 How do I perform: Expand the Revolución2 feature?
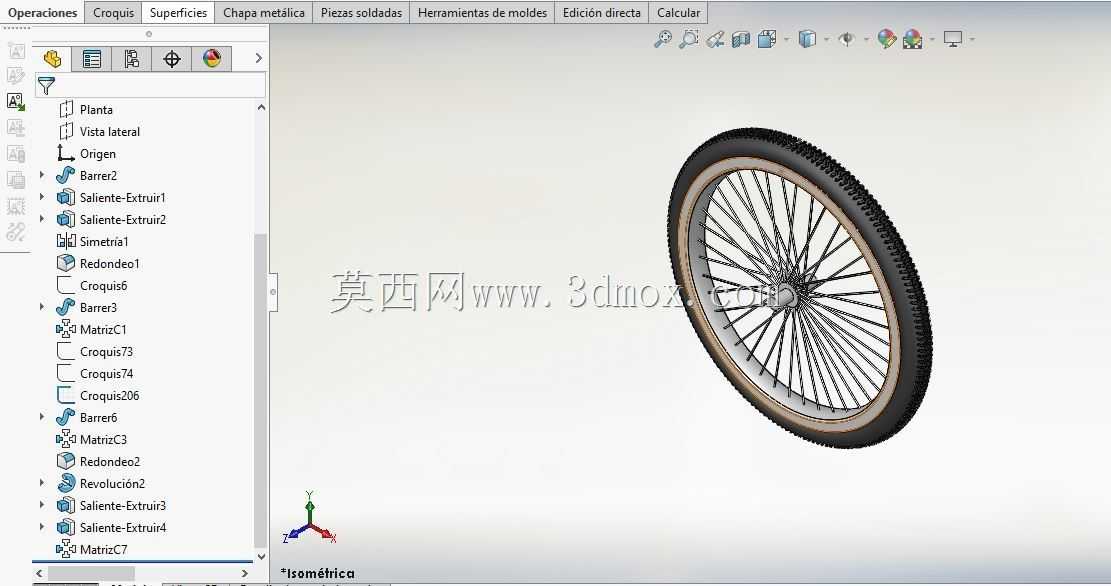42,483
